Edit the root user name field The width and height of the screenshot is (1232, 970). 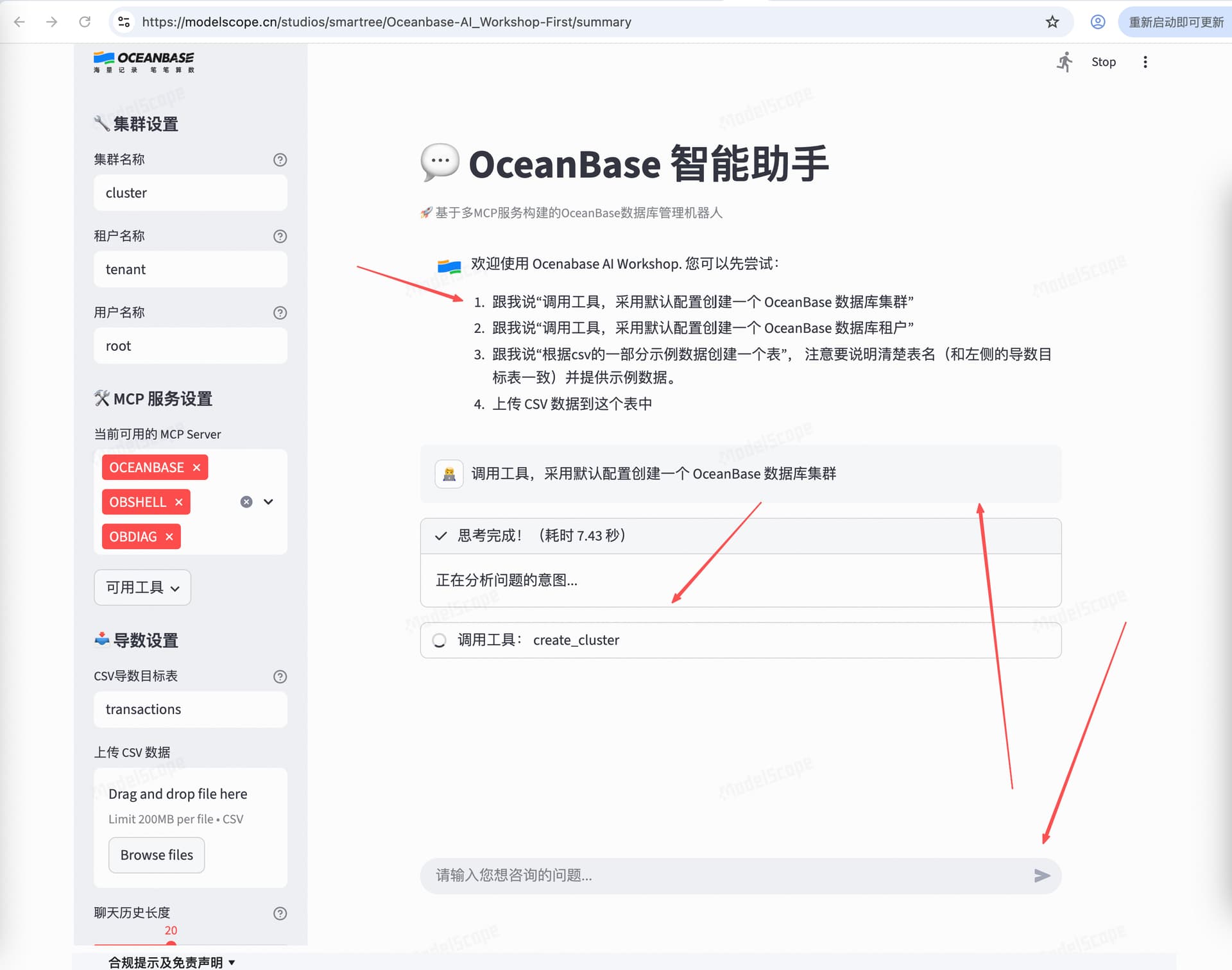pos(191,346)
